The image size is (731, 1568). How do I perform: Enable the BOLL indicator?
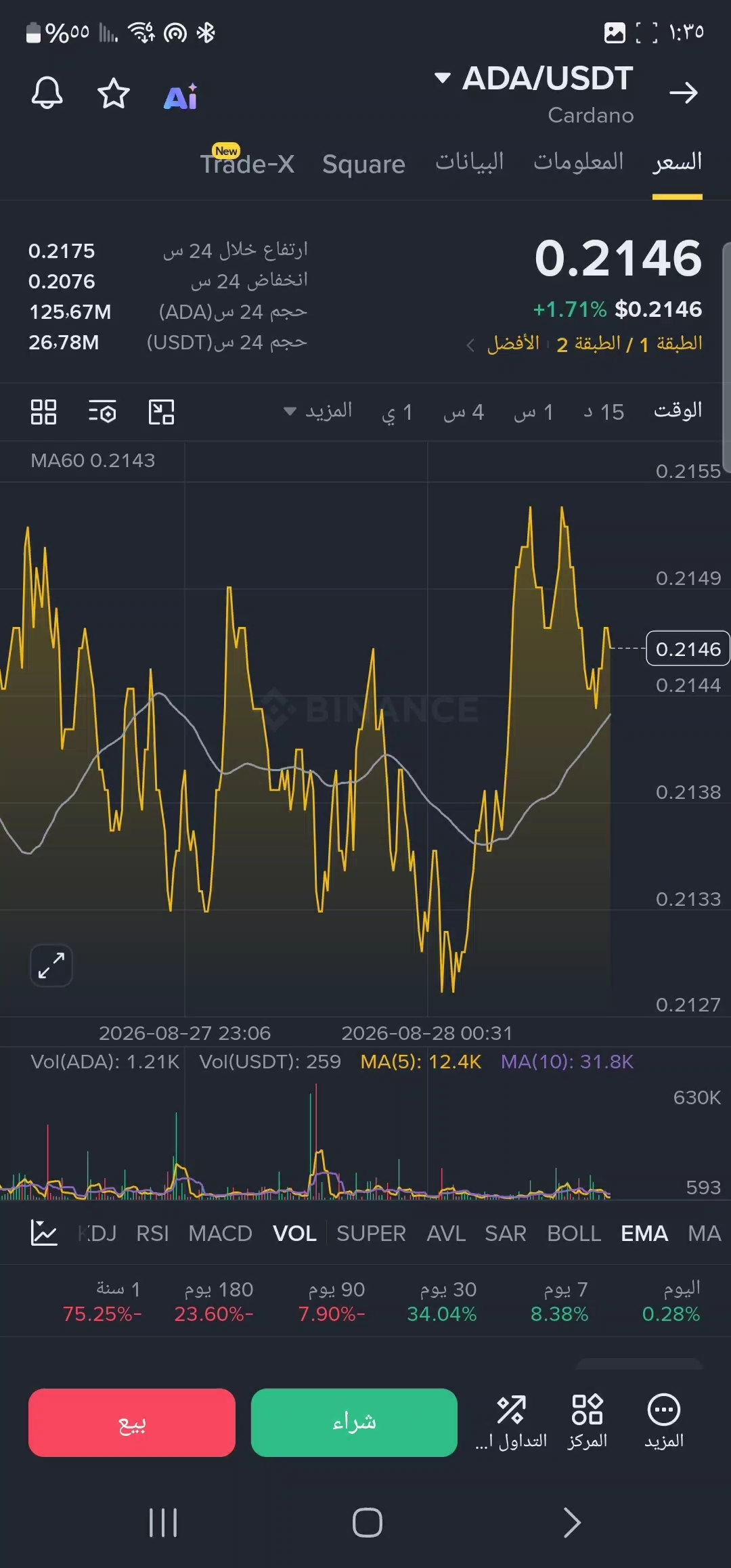574,1234
